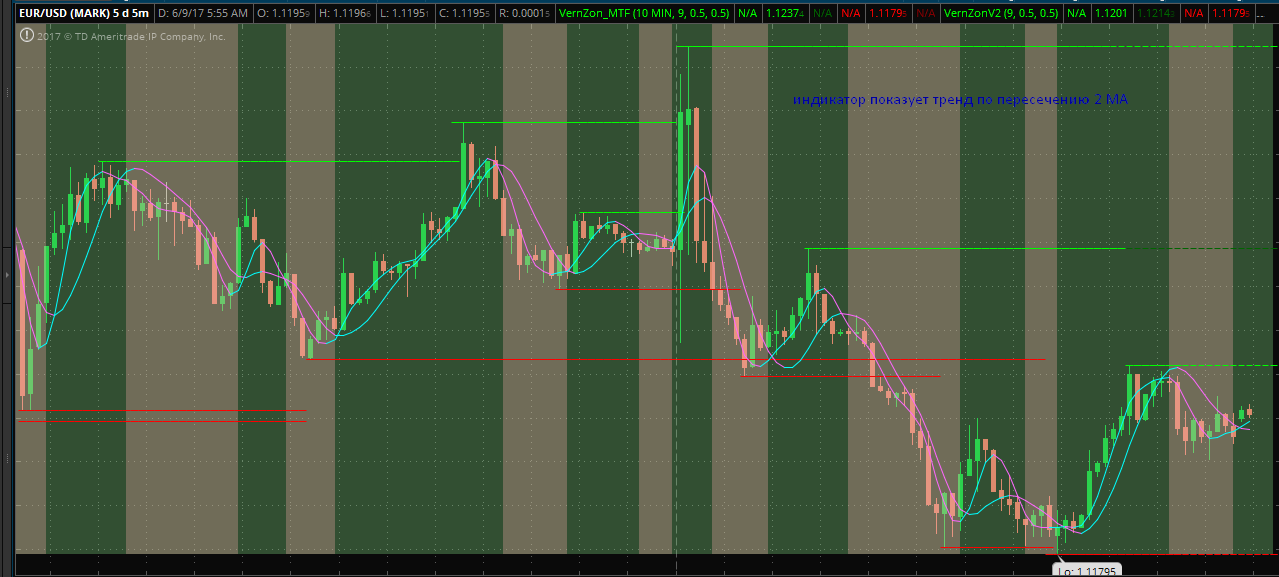The image size is (1279, 577).
Task: Click the 2017 TD Ameritrade copyright text
Action: point(130,36)
